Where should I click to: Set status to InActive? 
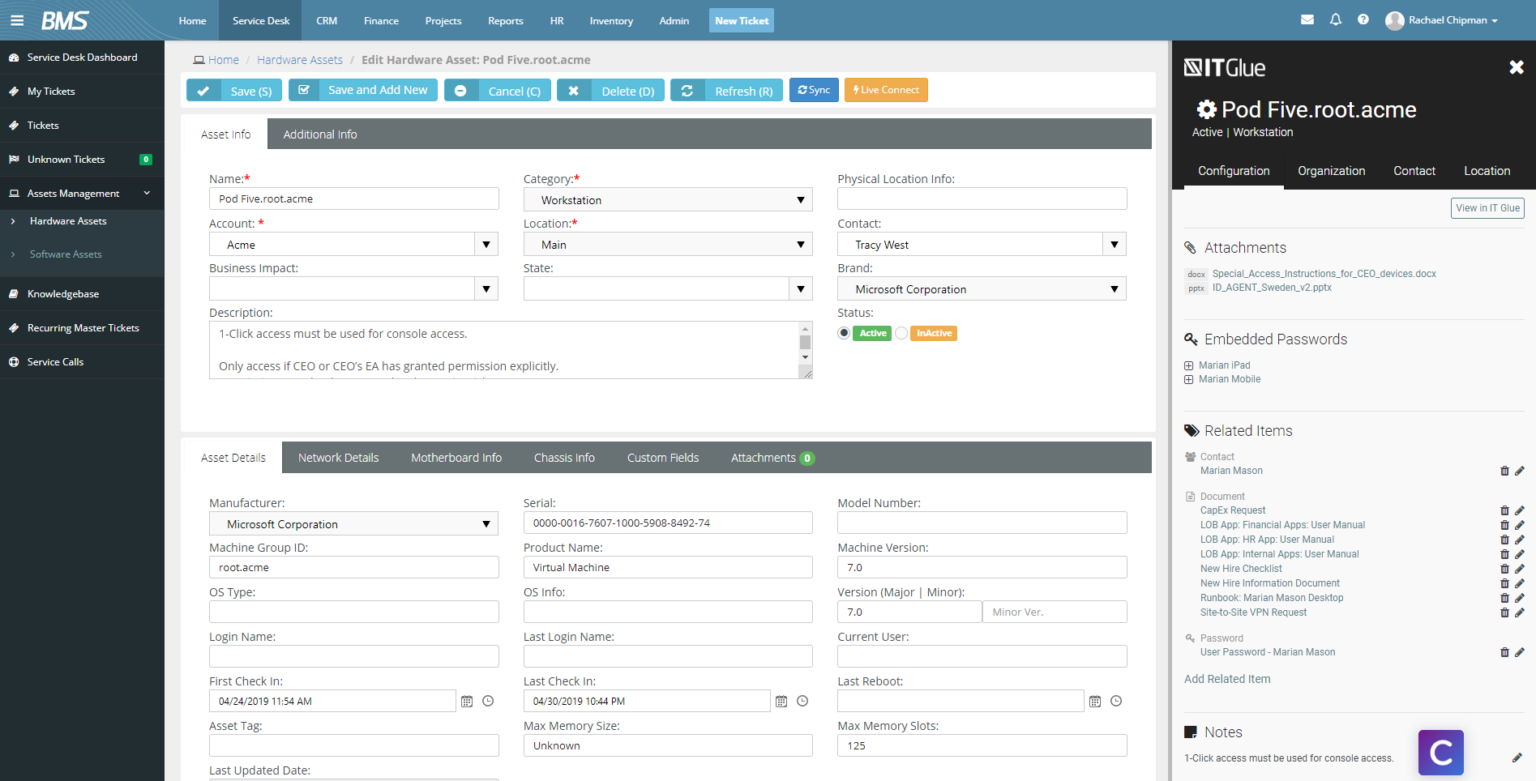901,333
